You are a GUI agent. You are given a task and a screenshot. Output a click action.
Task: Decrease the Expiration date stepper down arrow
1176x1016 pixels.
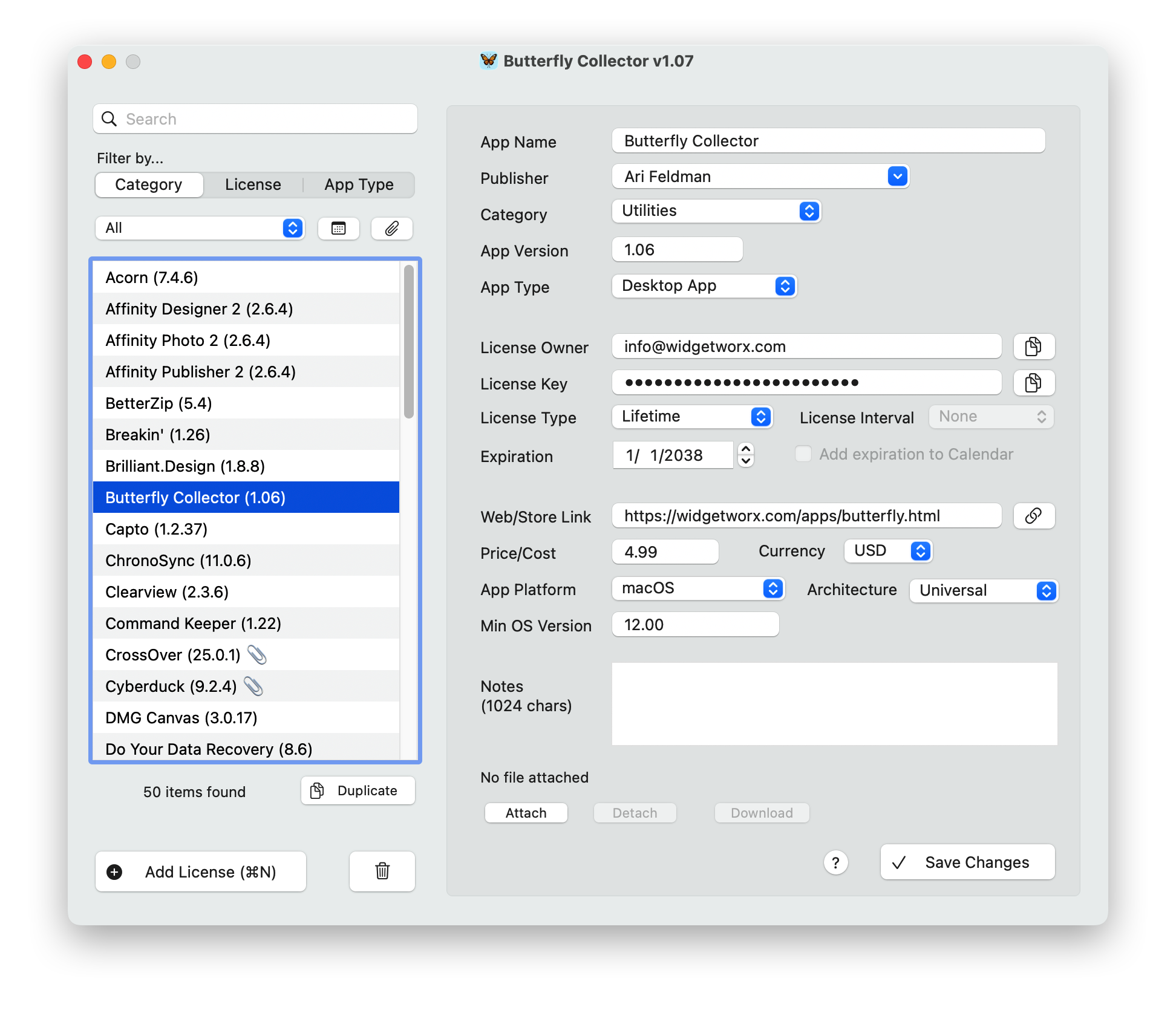pyautogui.click(x=746, y=461)
